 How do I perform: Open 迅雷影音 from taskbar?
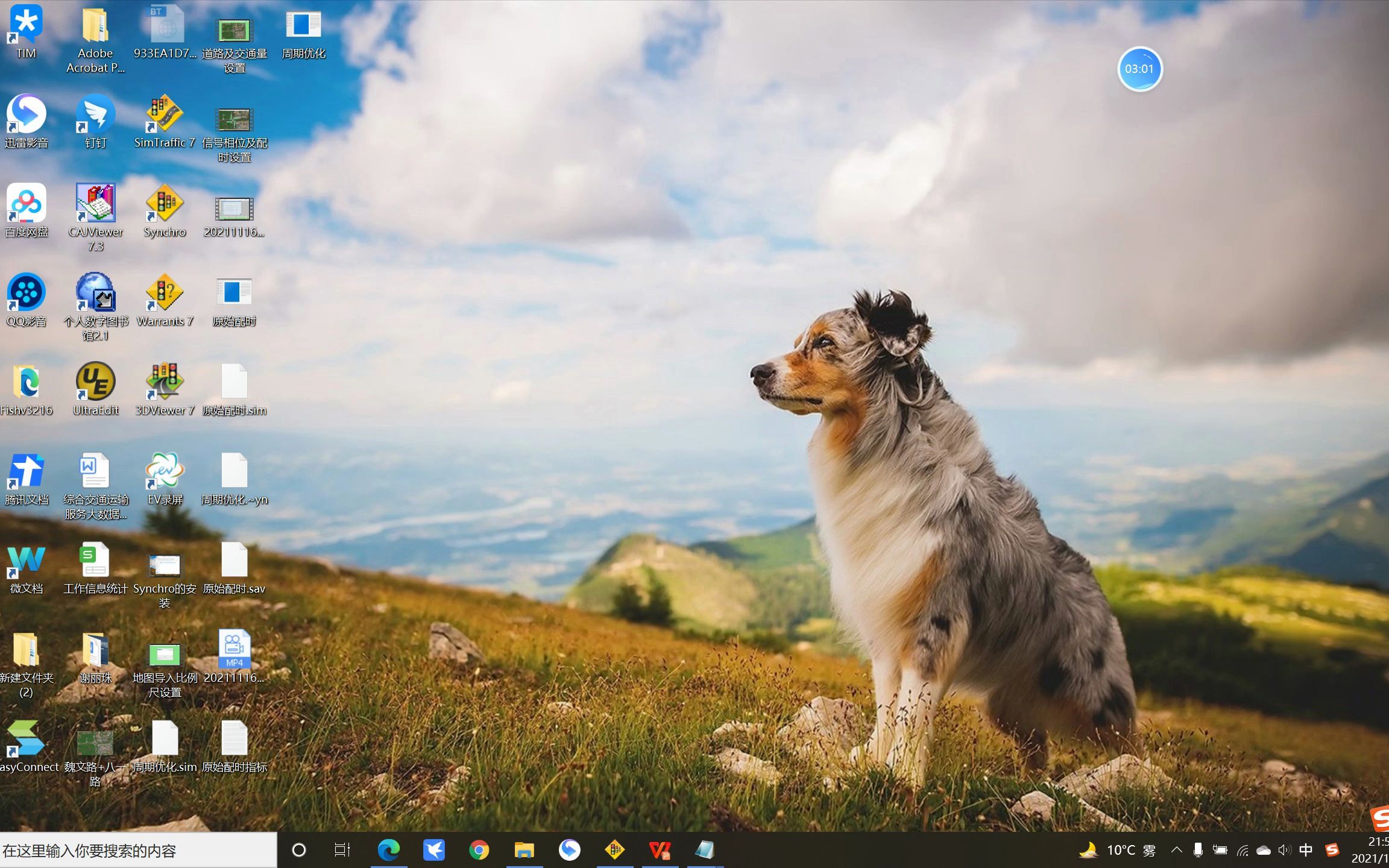pyautogui.click(x=570, y=850)
